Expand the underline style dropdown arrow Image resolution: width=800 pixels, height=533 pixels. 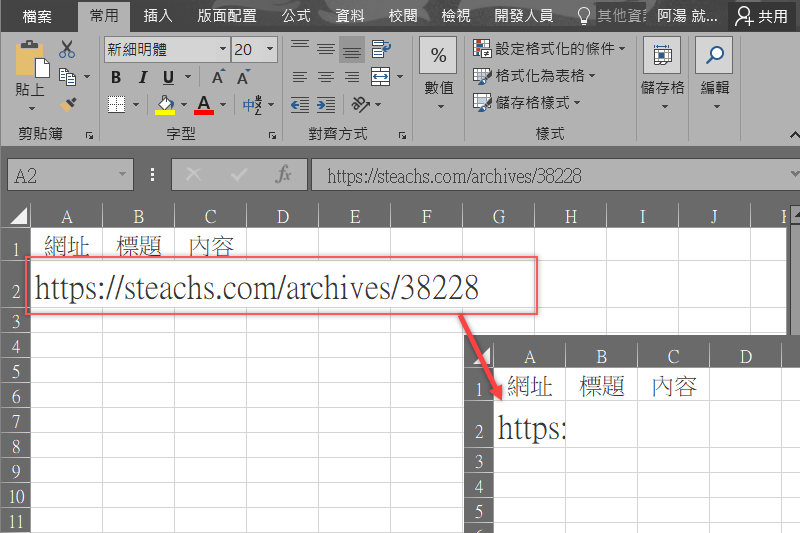187,77
